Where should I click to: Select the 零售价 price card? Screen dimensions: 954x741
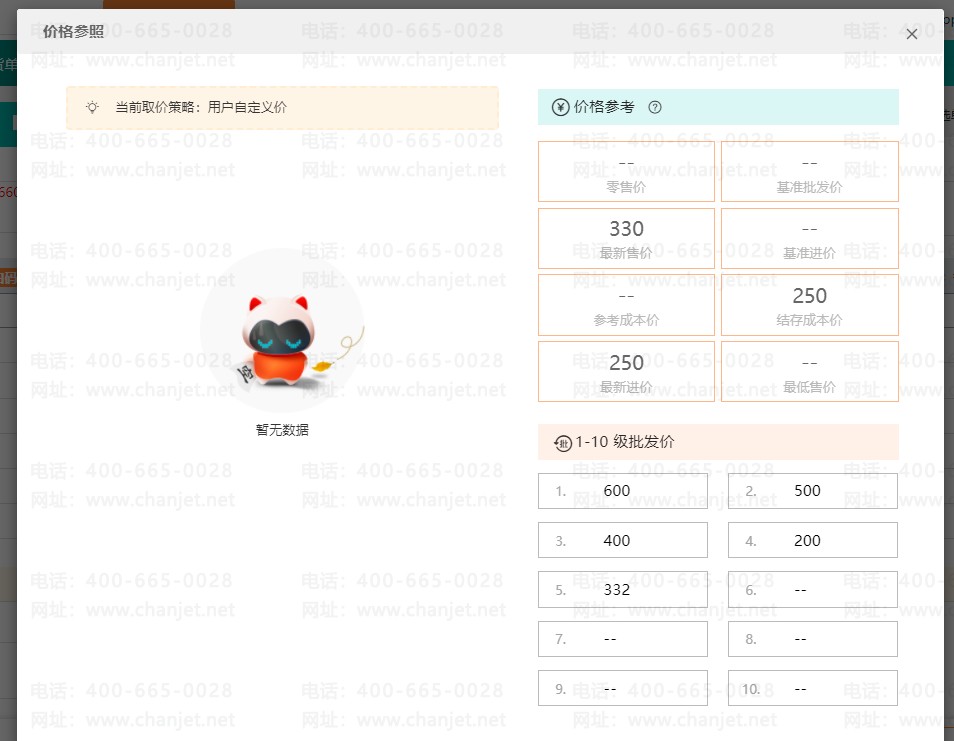click(x=626, y=172)
